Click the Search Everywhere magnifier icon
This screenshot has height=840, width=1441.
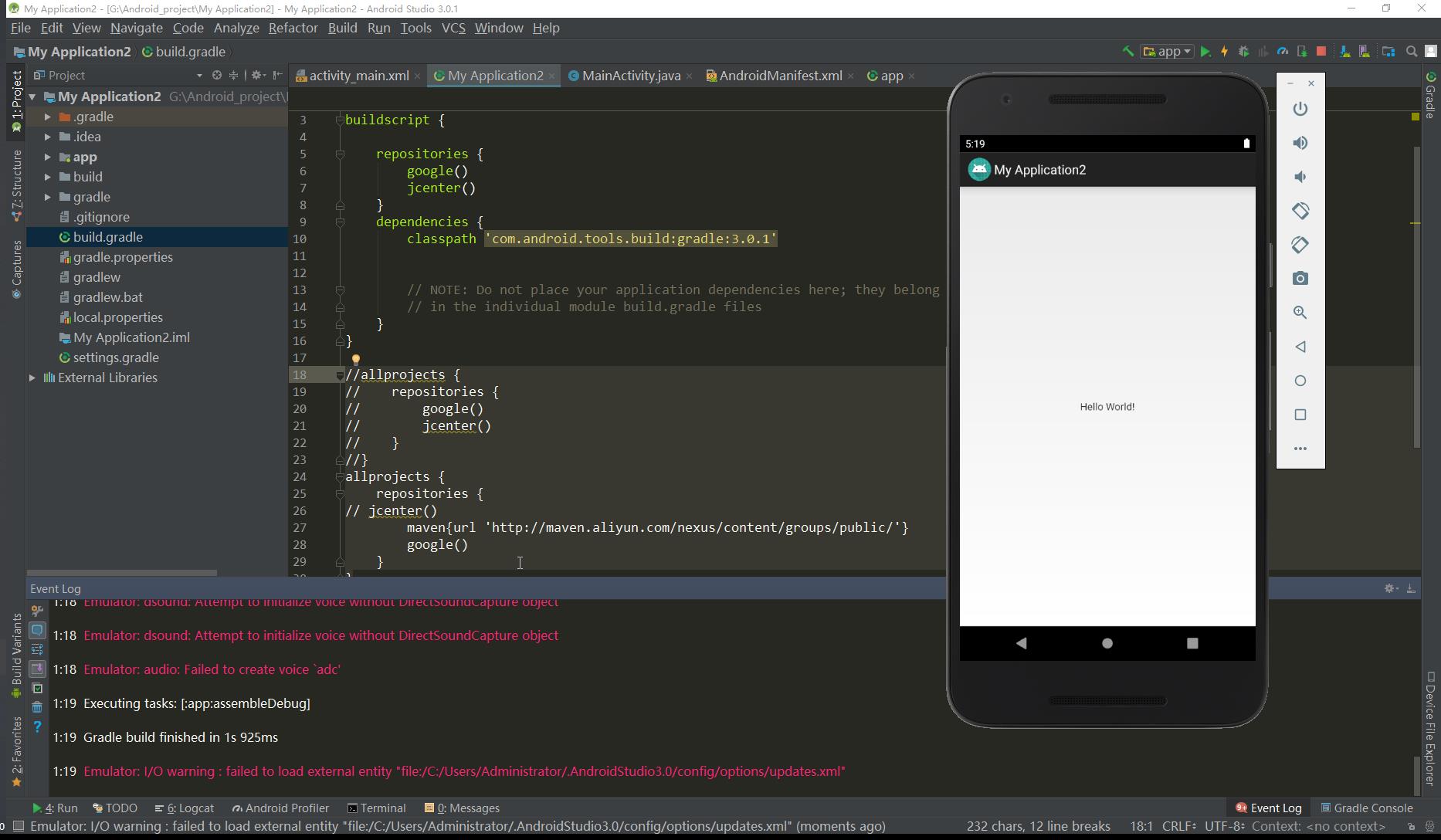1412,52
